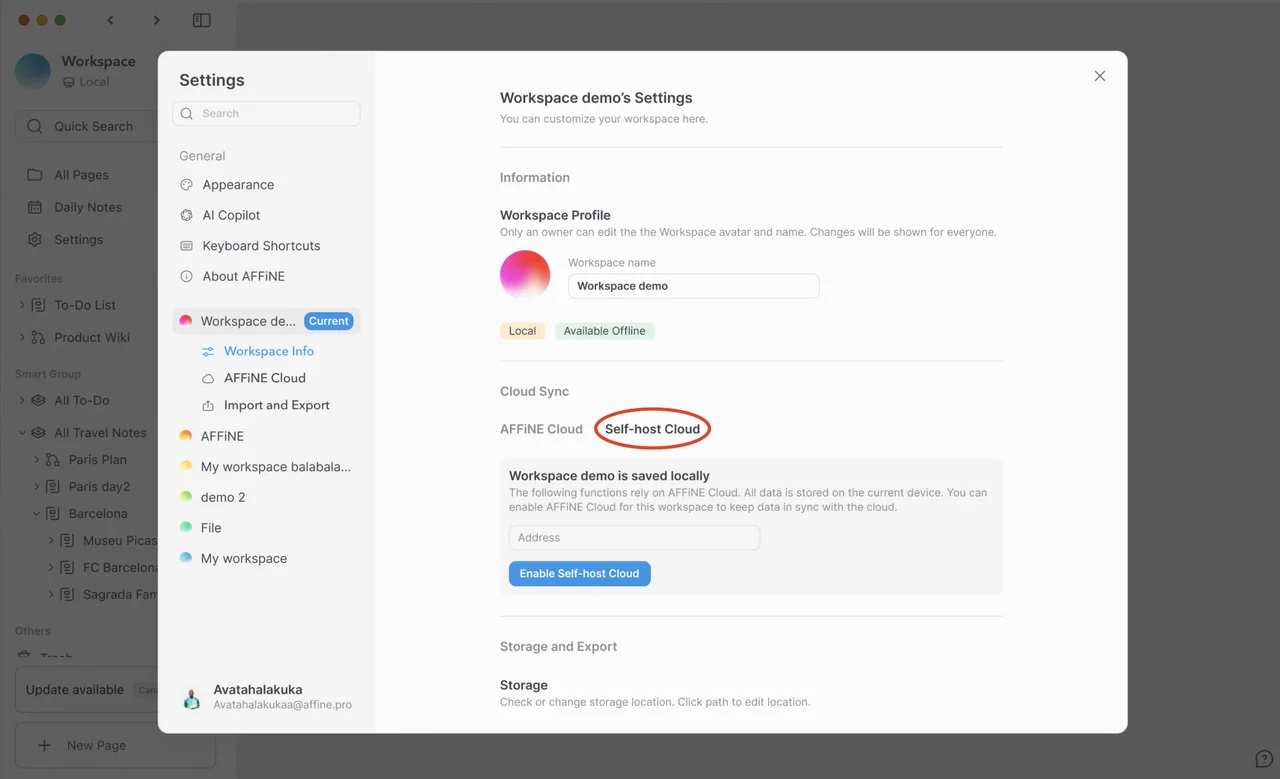Open Avatahalakuka account profile
This screenshot has height=779, width=1280.
266,697
